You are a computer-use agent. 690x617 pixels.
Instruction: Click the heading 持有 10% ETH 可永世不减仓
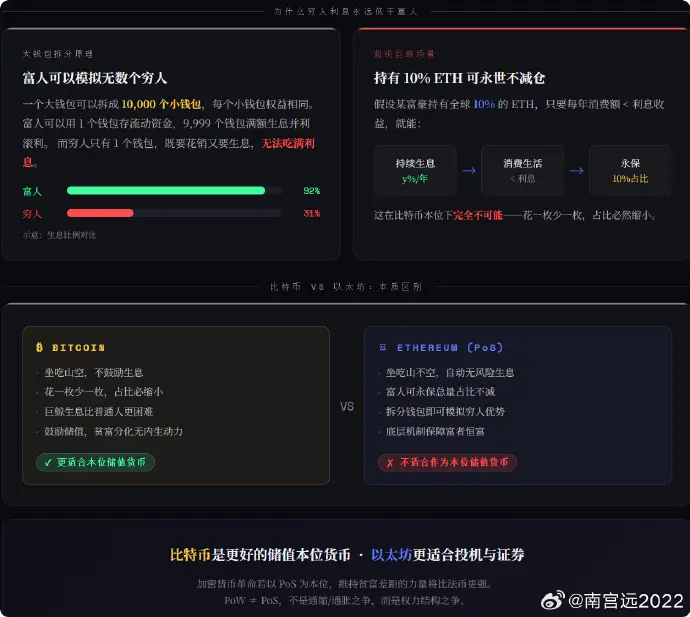click(459, 78)
